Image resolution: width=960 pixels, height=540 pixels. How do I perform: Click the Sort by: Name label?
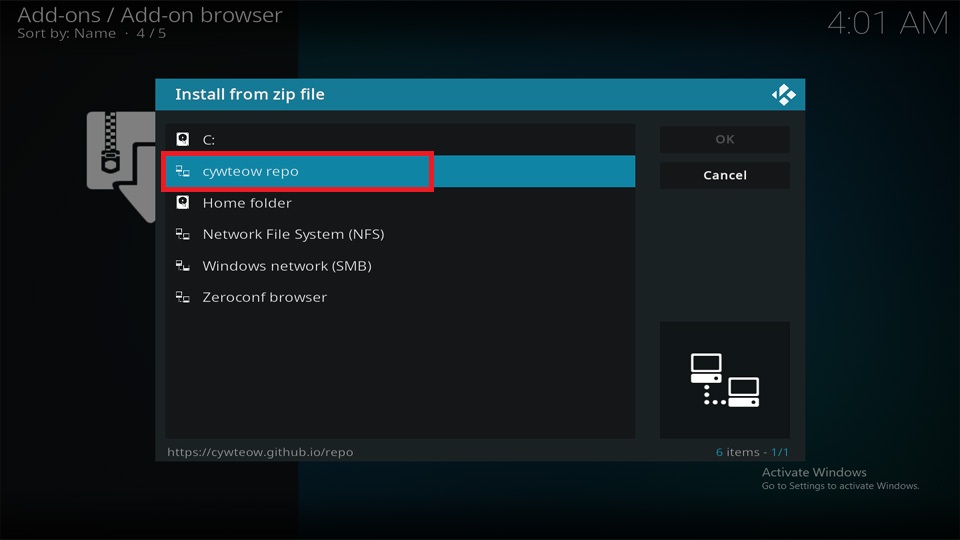[66, 34]
